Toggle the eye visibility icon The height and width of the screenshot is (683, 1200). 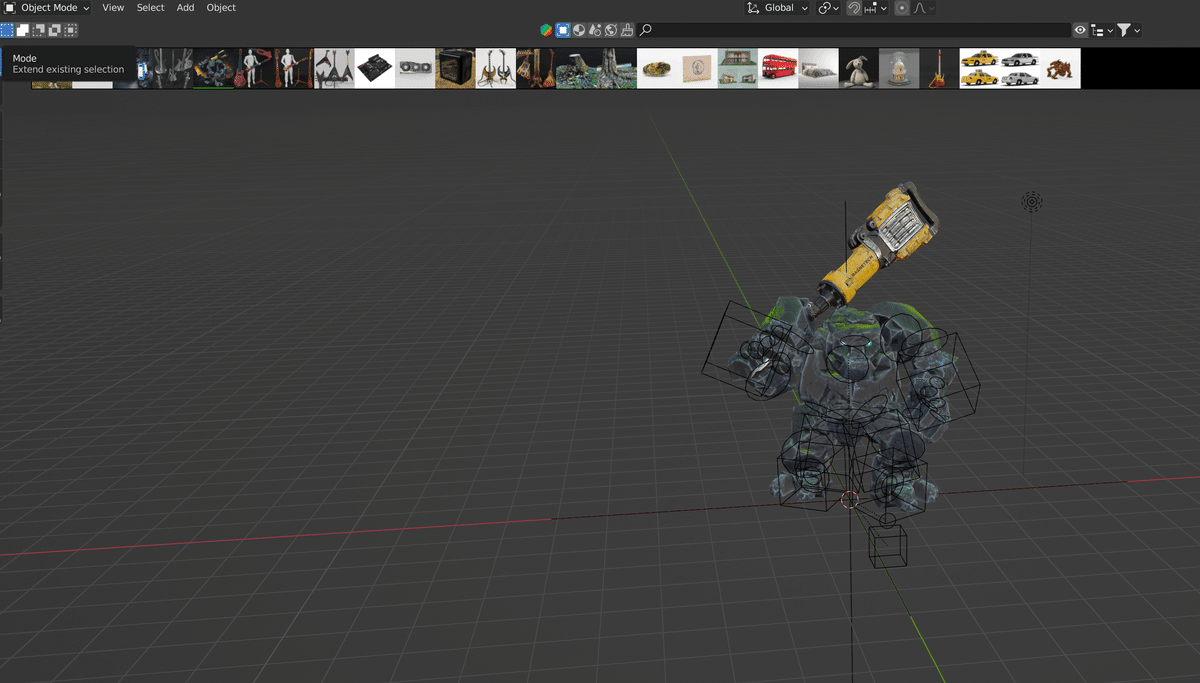(1080, 30)
